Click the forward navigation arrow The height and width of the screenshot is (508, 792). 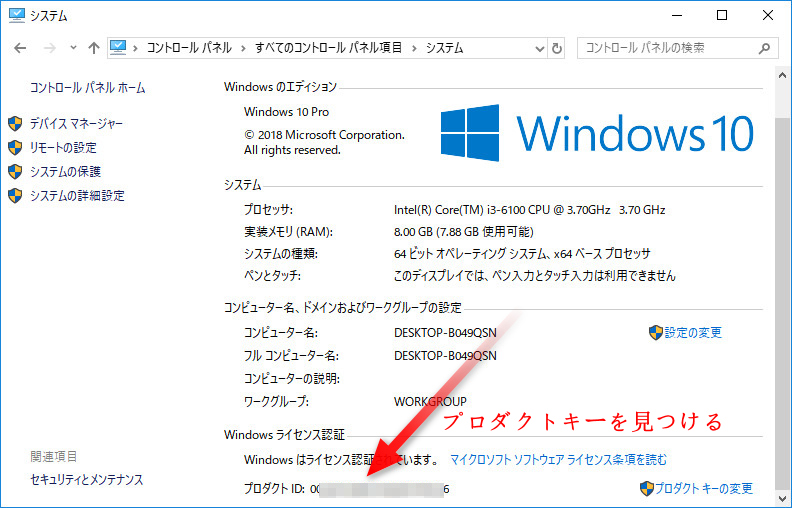pos(50,48)
